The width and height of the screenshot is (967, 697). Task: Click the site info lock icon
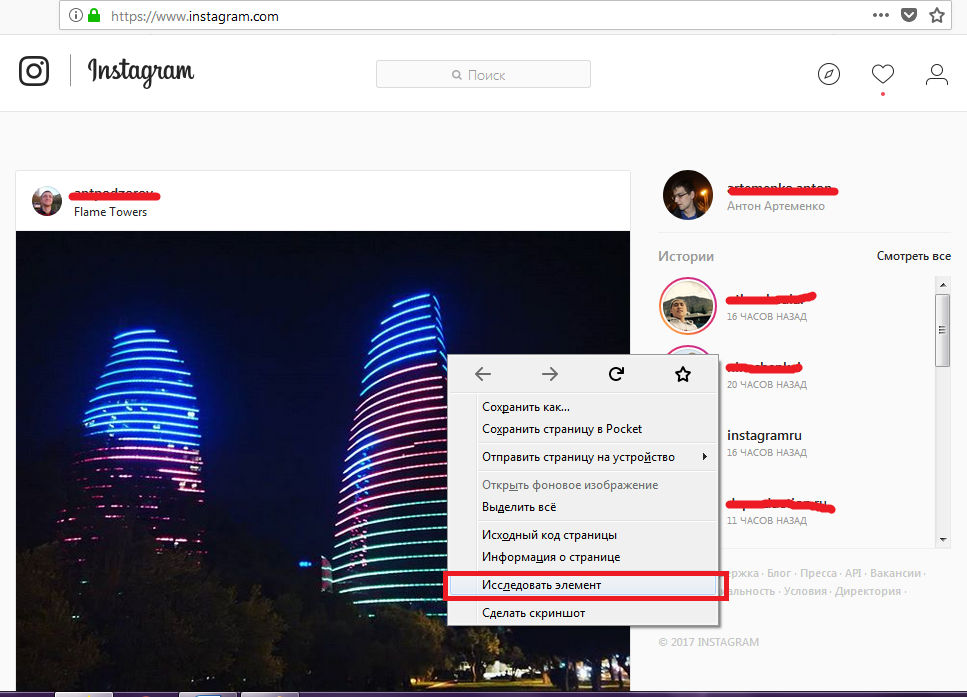pos(94,16)
